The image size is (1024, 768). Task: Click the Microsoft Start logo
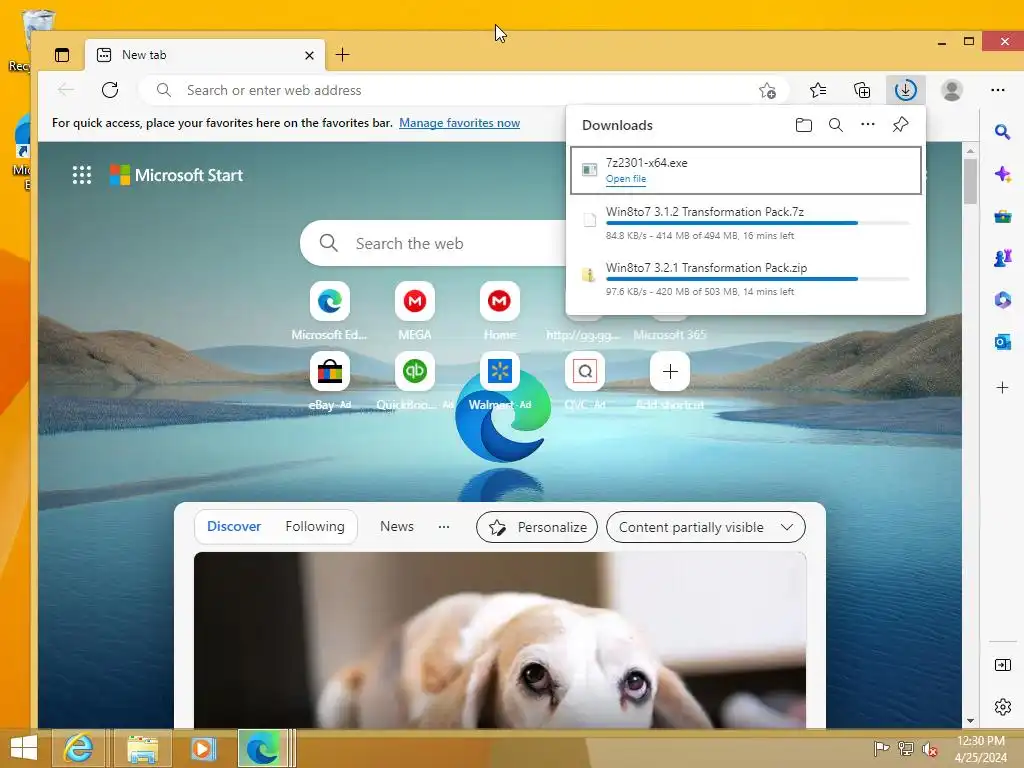tap(176, 175)
